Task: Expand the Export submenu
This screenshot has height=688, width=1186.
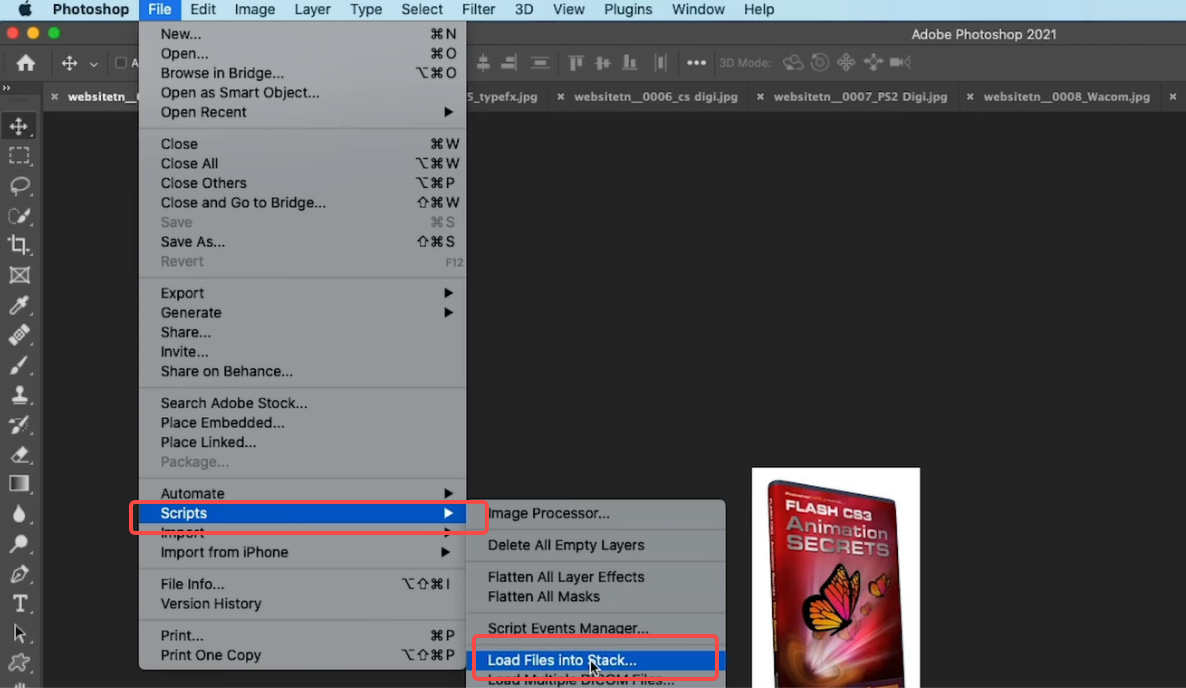Action: point(250,292)
